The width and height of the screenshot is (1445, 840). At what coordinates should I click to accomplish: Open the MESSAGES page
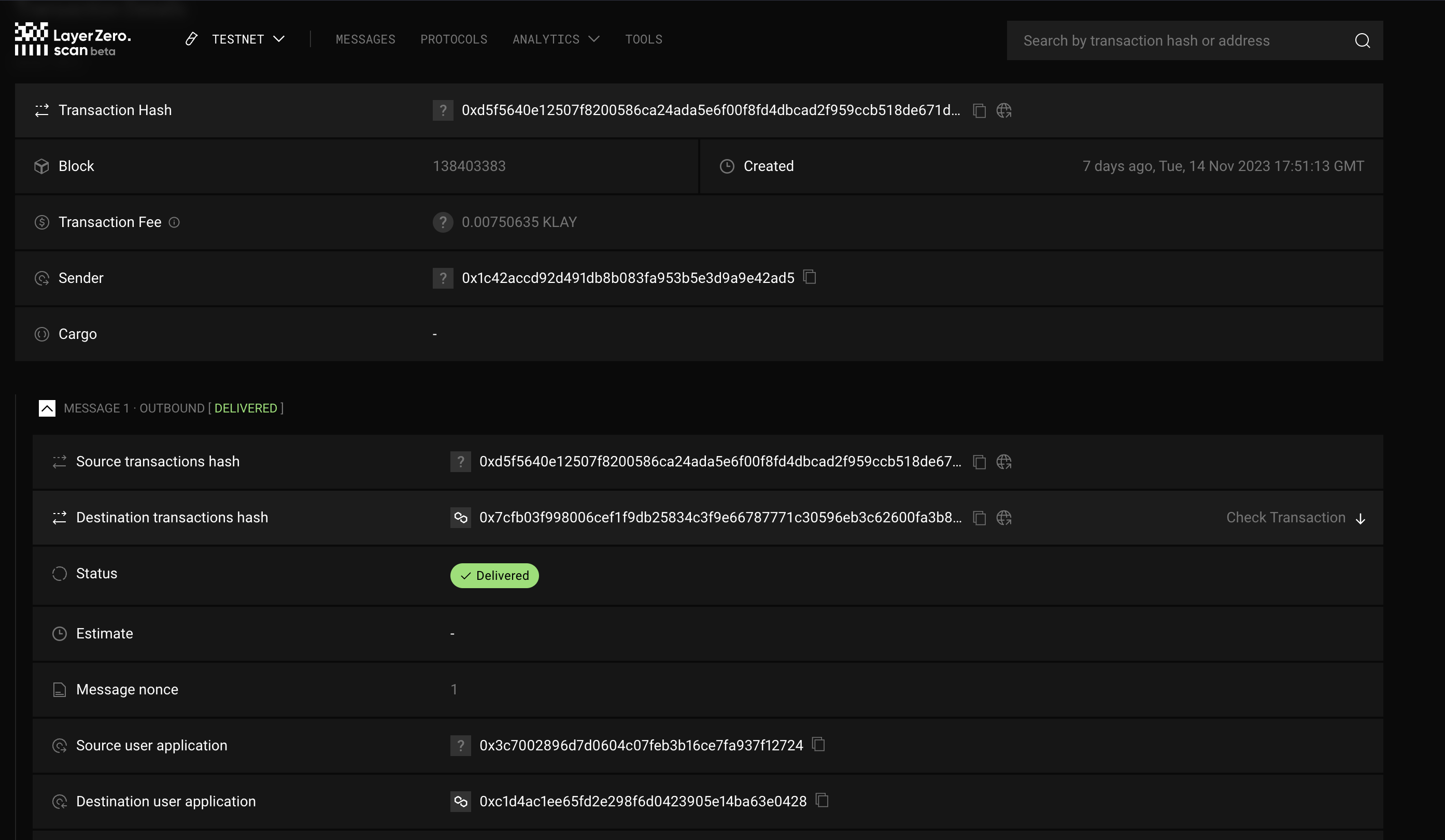pos(365,39)
